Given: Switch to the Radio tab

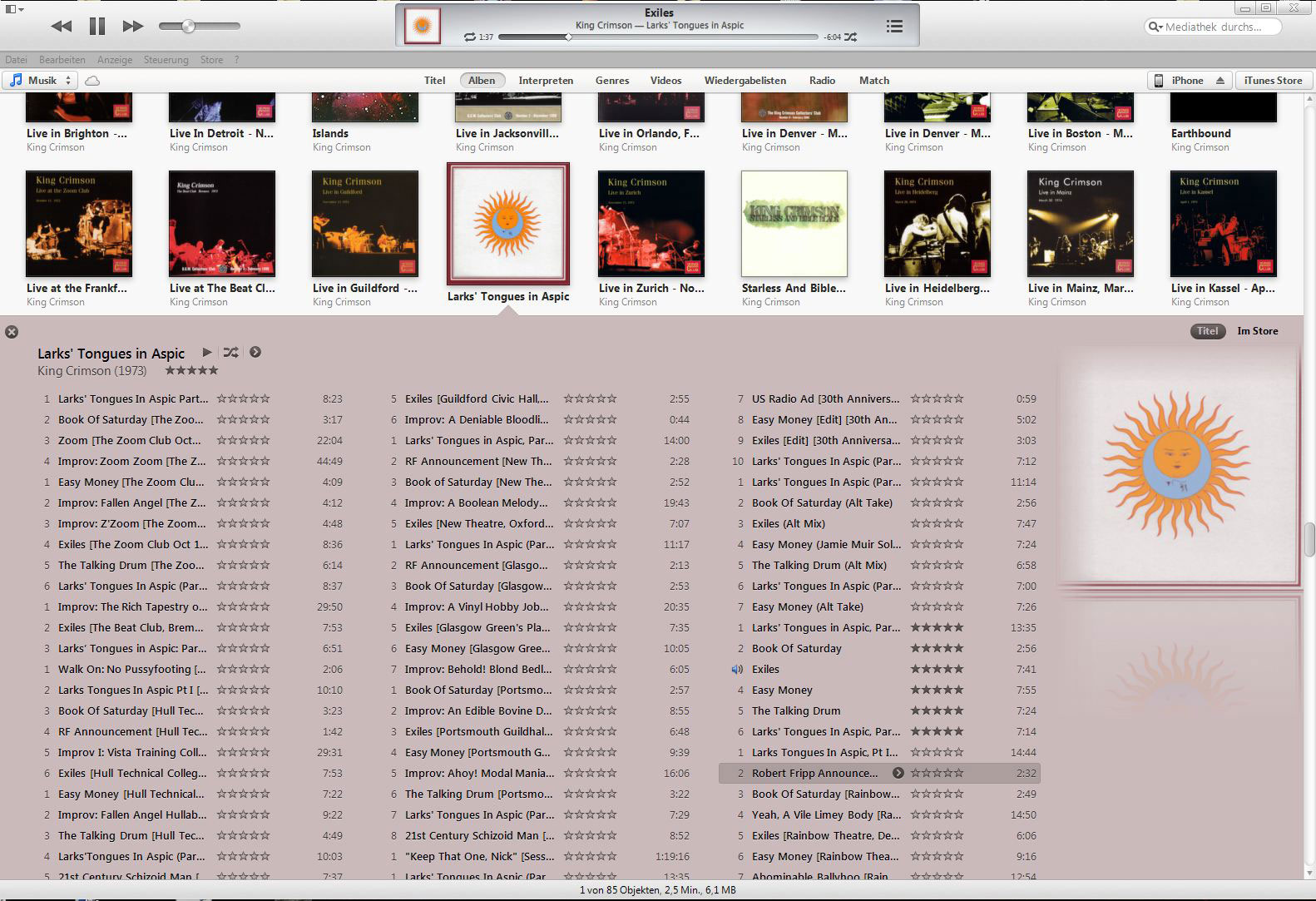Looking at the screenshot, I should click(x=822, y=81).
